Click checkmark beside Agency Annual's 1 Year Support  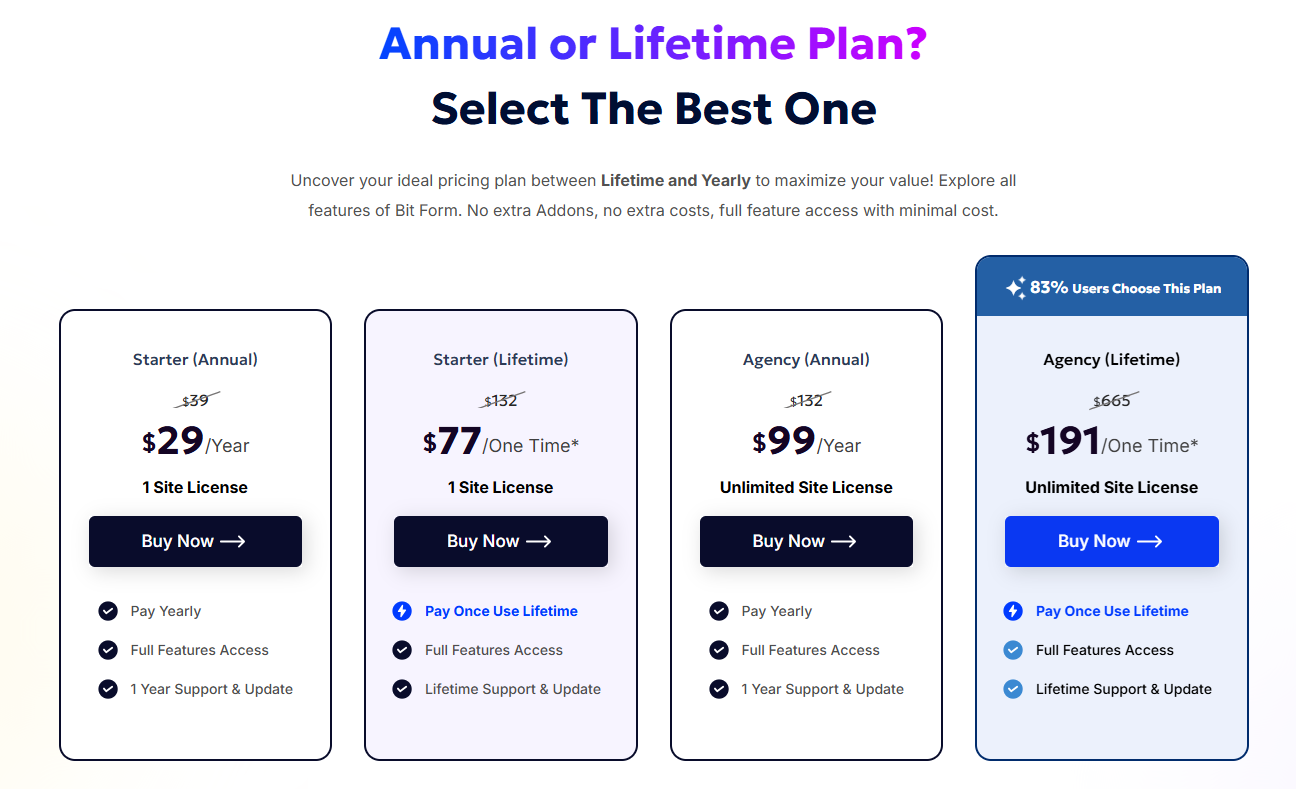pyautogui.click(x=719, y=689)
